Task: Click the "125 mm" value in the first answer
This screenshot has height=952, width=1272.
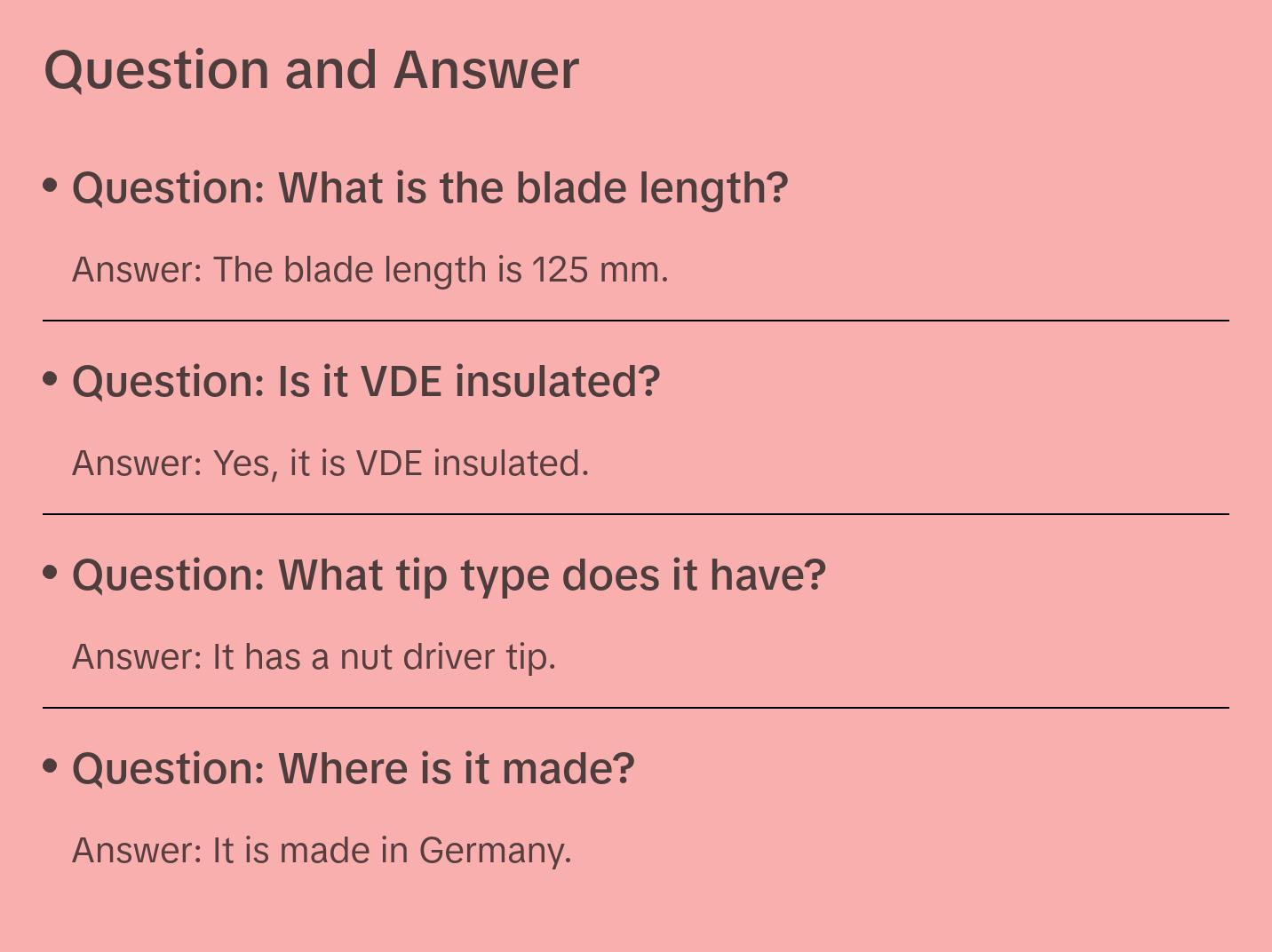Action: [599, 270]
